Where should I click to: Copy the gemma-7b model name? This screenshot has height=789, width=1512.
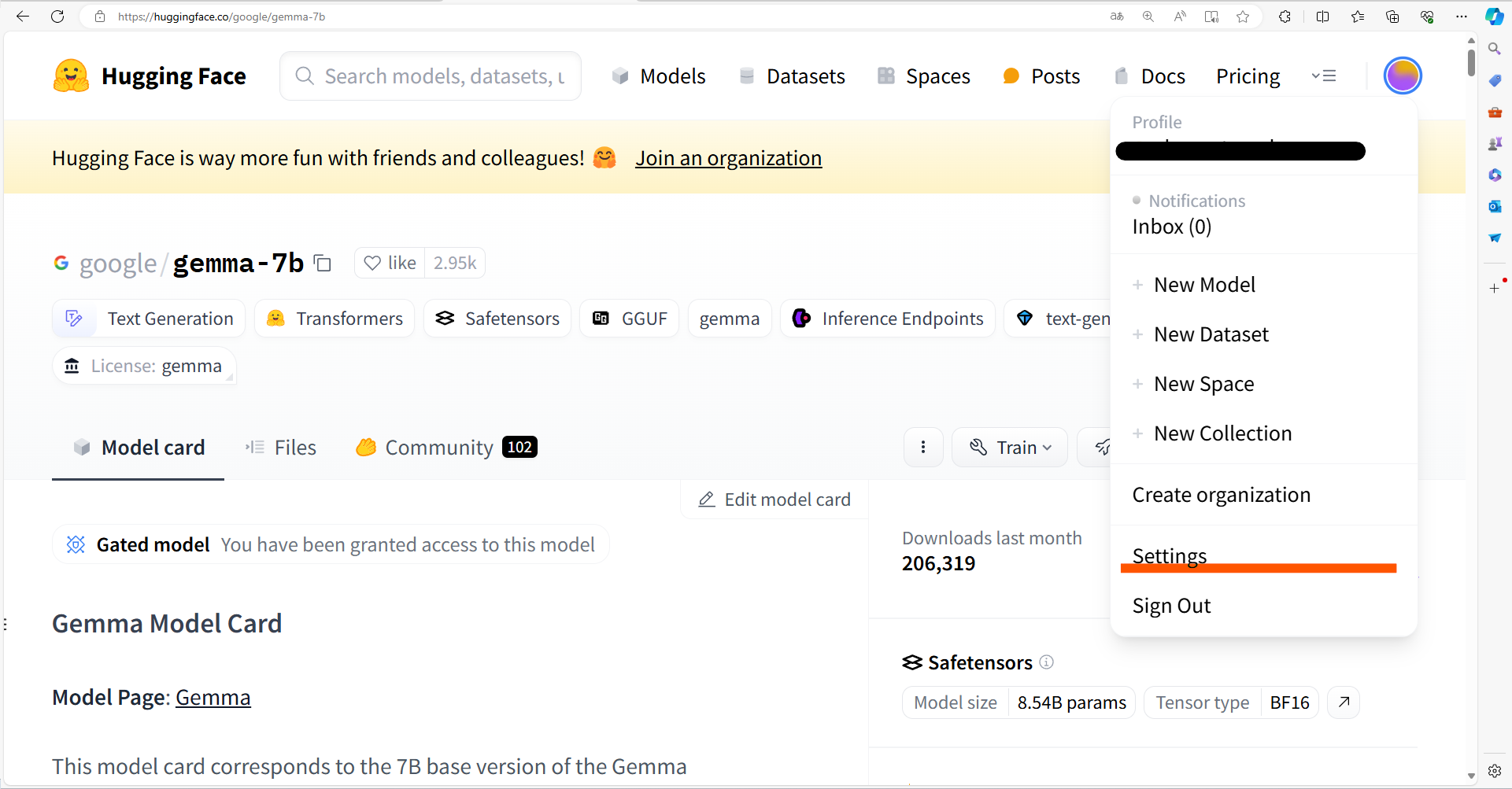coord(323,263)
